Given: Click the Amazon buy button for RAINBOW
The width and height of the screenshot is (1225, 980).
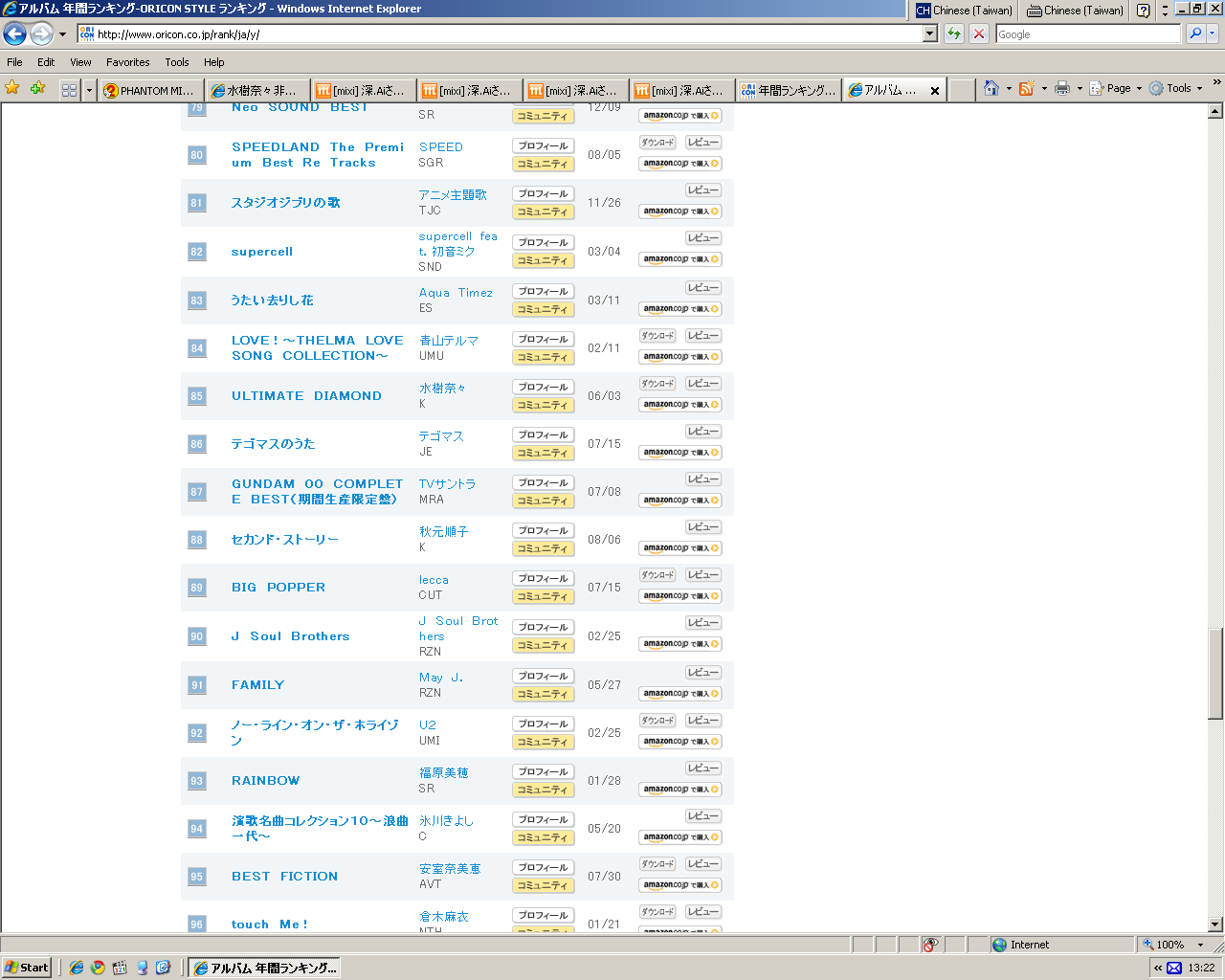Looking at the screenshot, I should (x=679, y=790).
